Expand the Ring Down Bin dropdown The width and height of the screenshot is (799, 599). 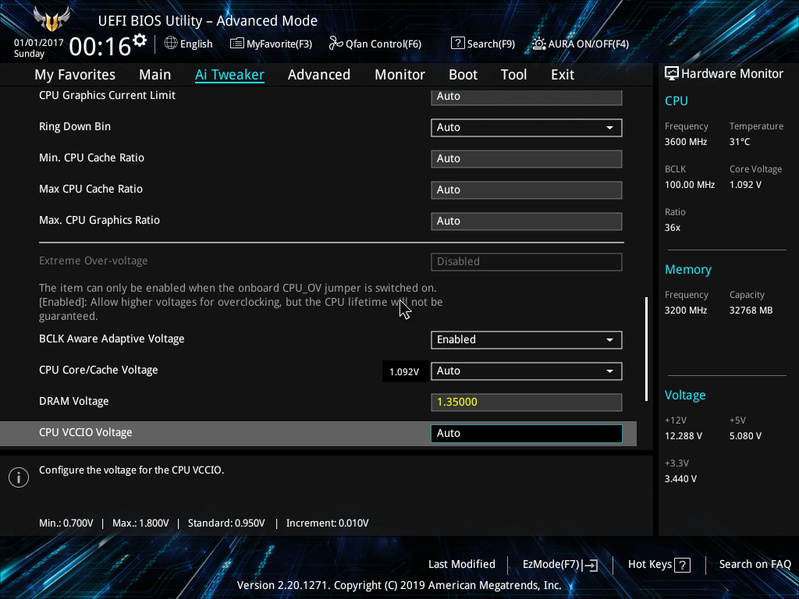[526, 127]
